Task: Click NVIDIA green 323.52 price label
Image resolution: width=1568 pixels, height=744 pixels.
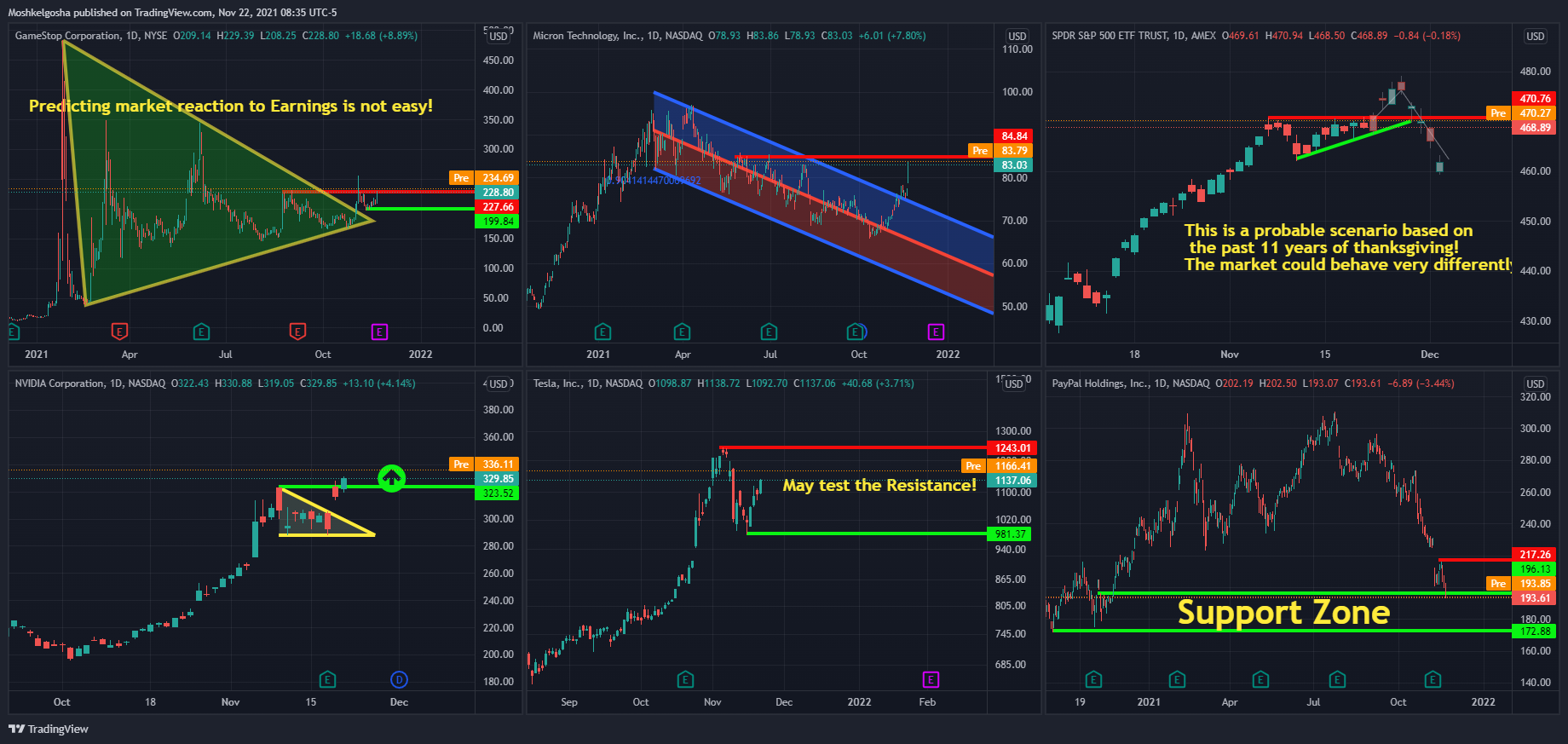Action: tap(498, 493)
